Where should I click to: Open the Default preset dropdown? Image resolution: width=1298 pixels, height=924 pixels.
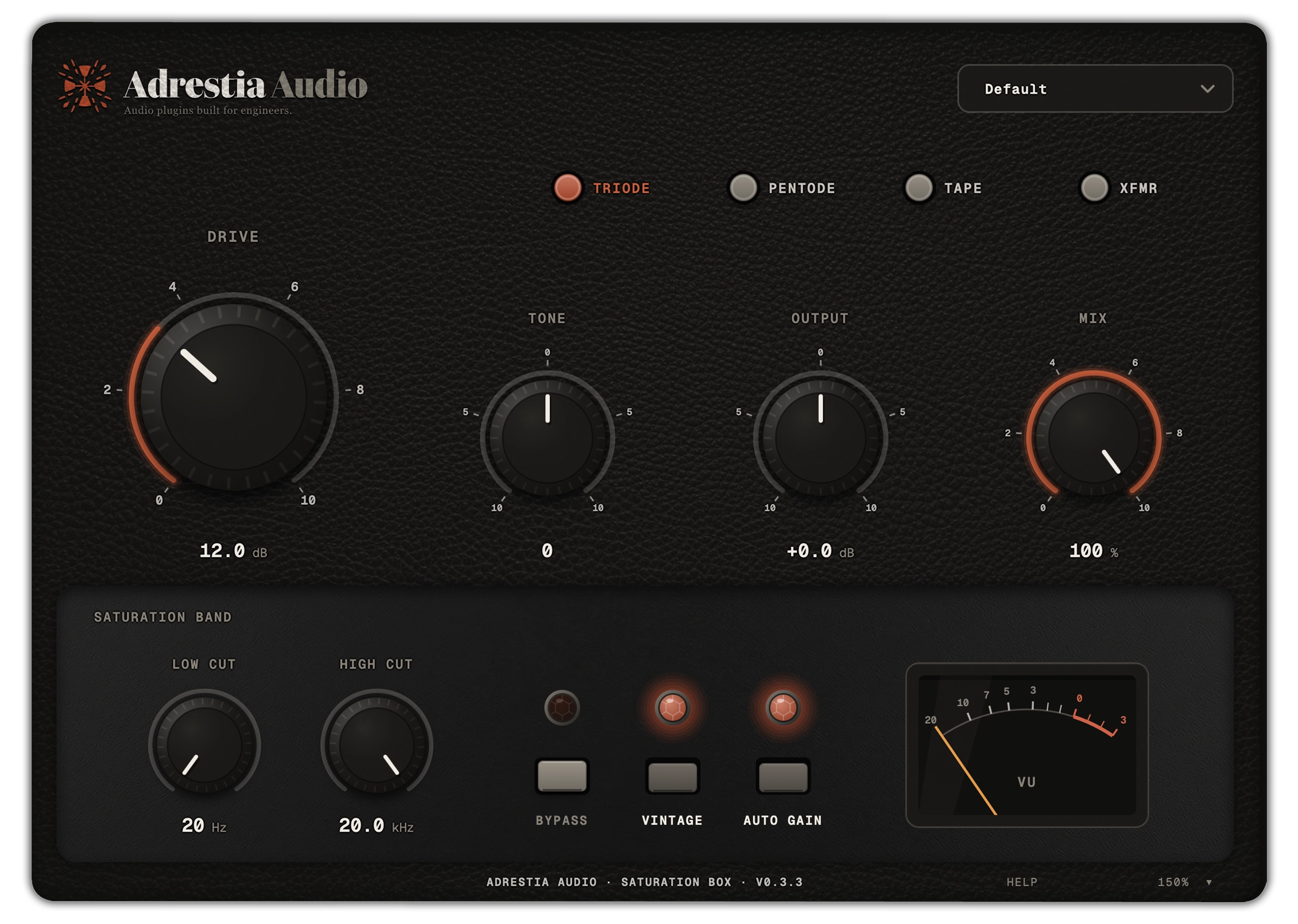[x=1094, y=88]
